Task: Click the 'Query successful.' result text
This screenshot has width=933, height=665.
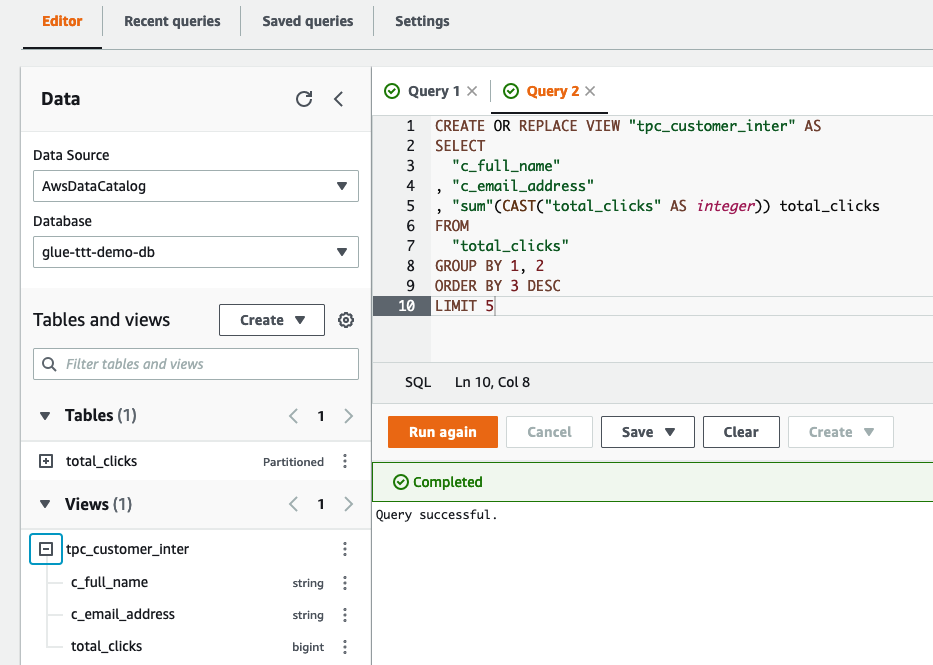Action: click(x=436, y=515)
